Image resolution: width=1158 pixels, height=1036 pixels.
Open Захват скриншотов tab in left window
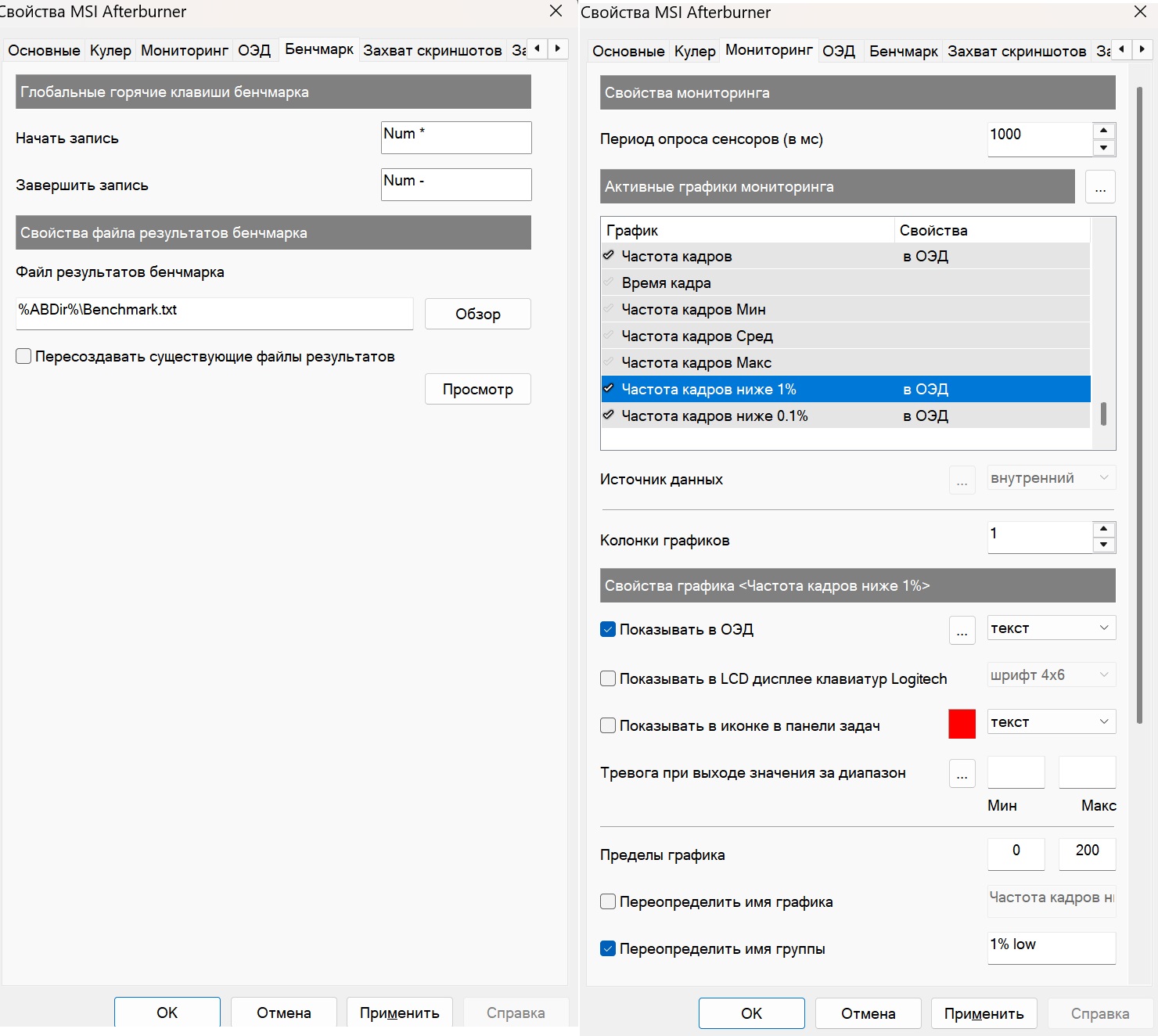pyautogui.click(x=433, y=50)
